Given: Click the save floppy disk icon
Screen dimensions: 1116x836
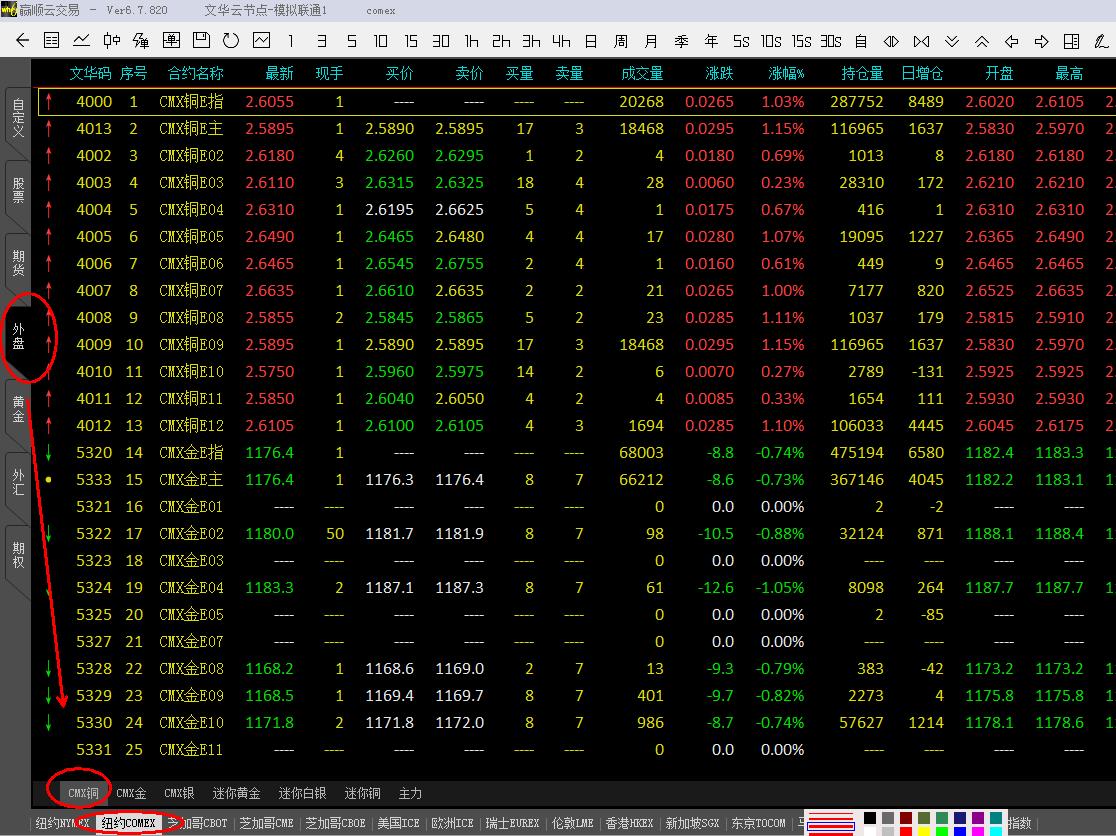Looking at the screenshot, I should click(201, 41).
